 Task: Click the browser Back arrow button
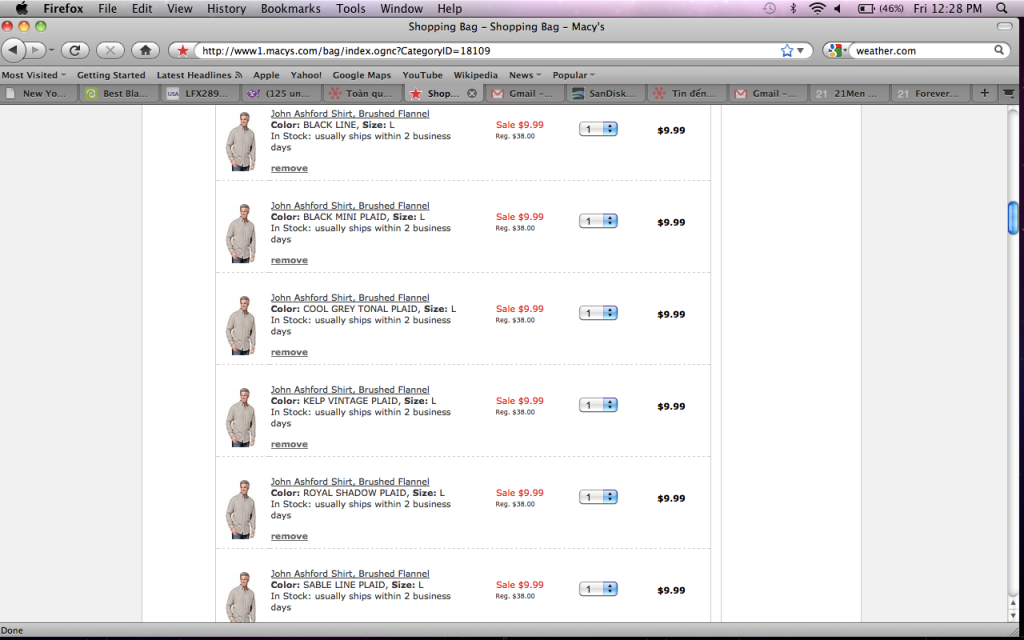[x=15, y=50]
